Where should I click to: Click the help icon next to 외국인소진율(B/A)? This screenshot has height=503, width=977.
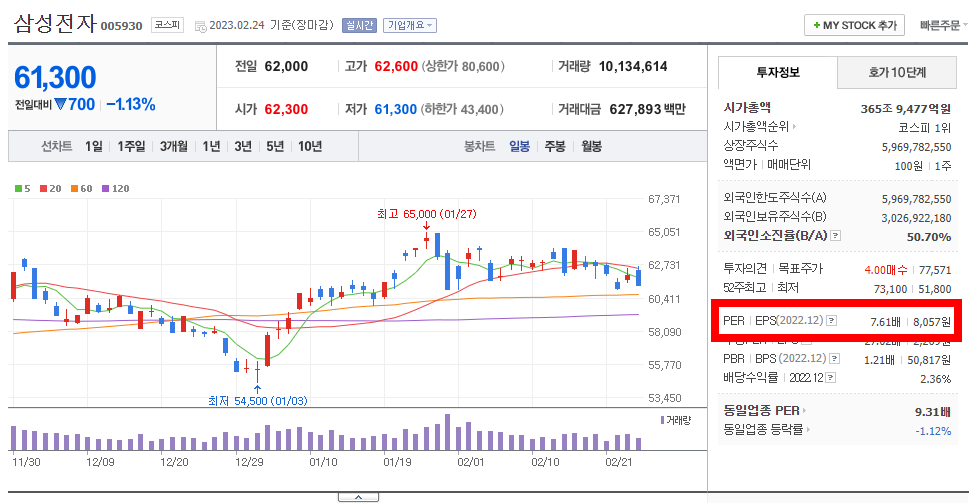point(836,236)
